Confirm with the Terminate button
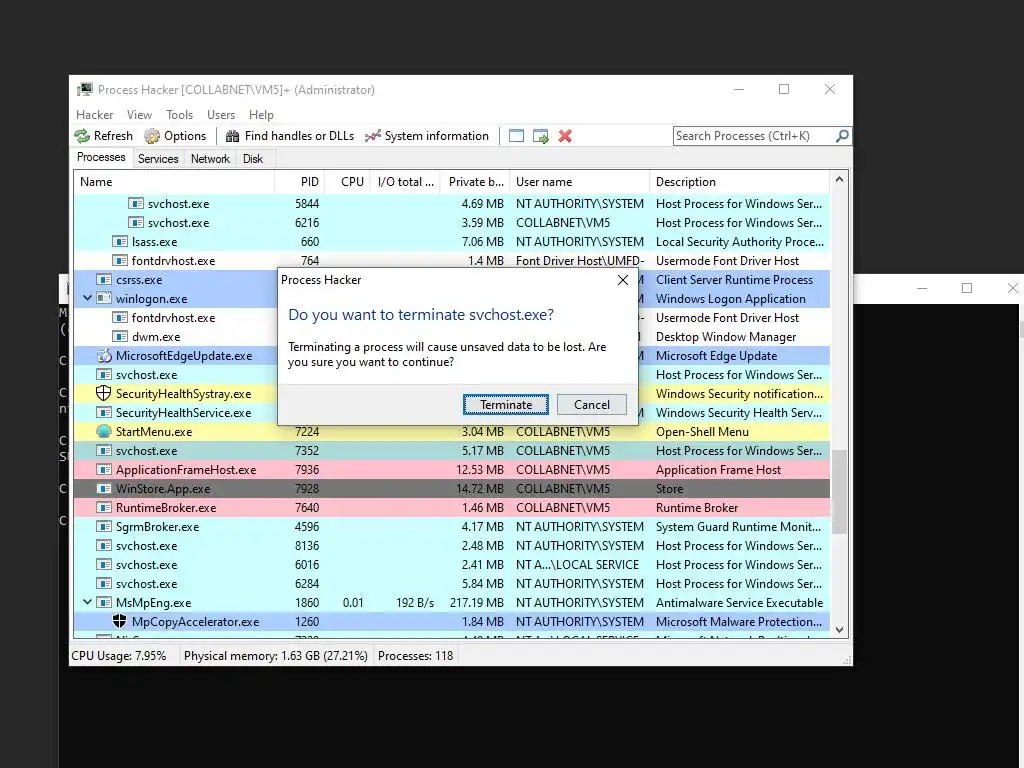 coord(506,404)
